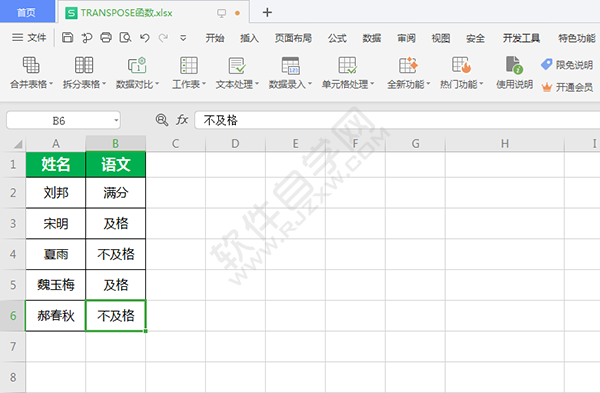Switch to the 开发工具 ribbon tab
Image resolution: width=600 pixels, height=393 pixels.
pos(521,38)
